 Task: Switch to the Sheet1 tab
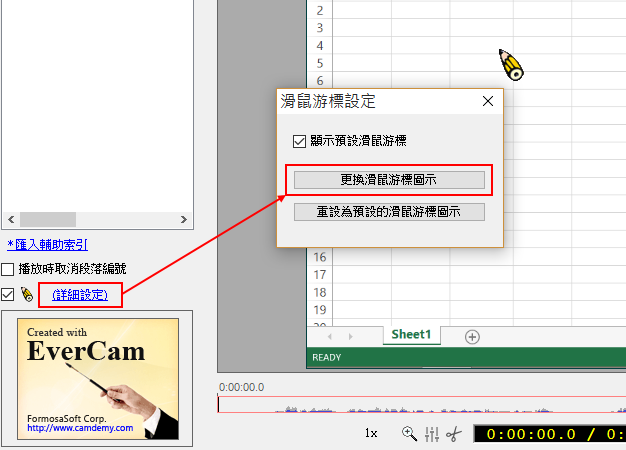[412, 335]
